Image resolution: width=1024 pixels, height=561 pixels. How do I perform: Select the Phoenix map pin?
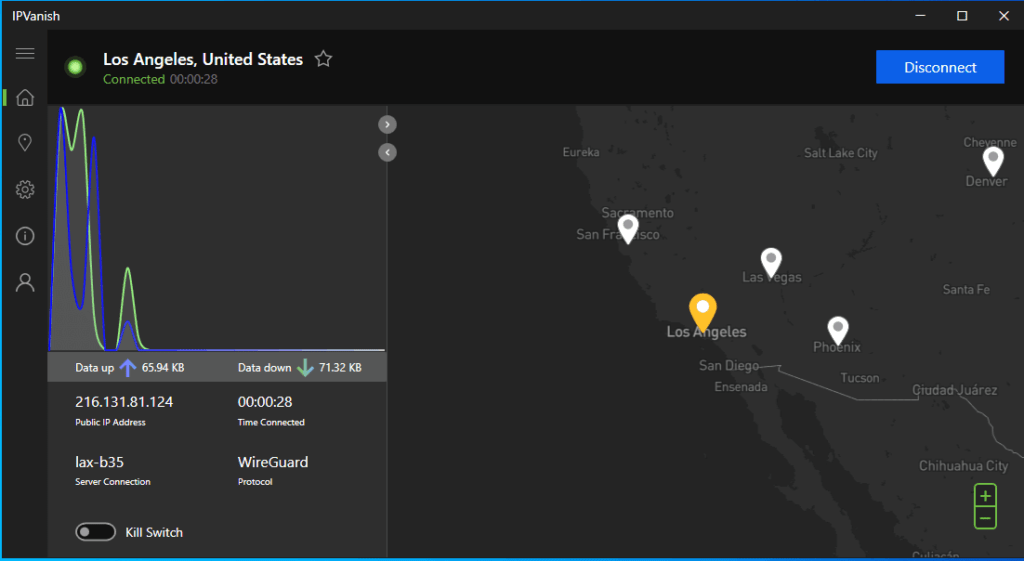click(838, 332)
